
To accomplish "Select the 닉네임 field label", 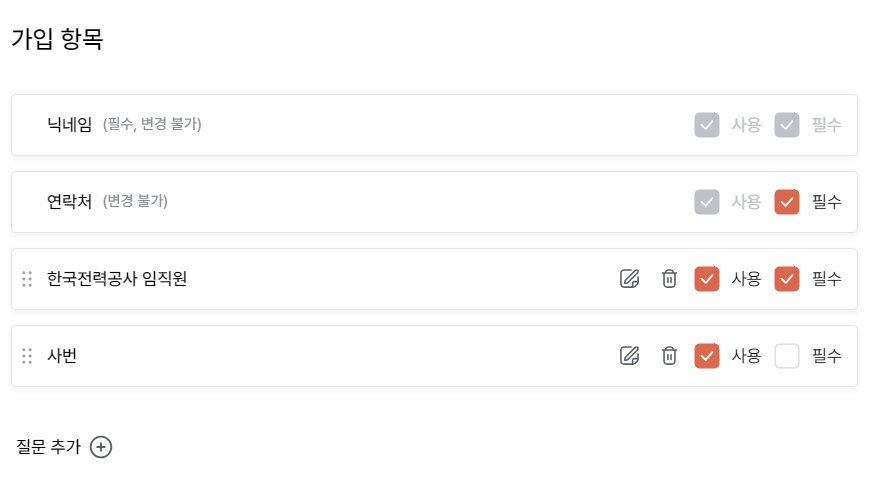I will pyautogui.click(x=69, y=124).
